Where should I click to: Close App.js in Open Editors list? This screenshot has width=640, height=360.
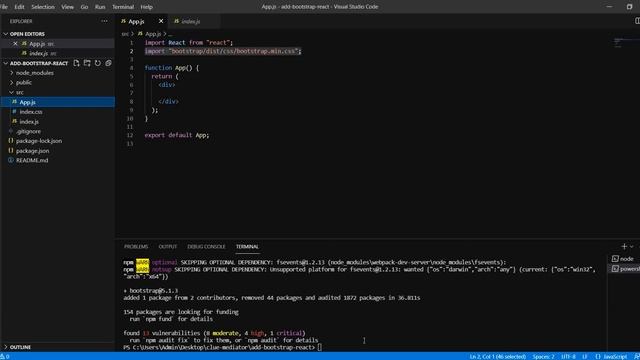(x=15, y=44)
